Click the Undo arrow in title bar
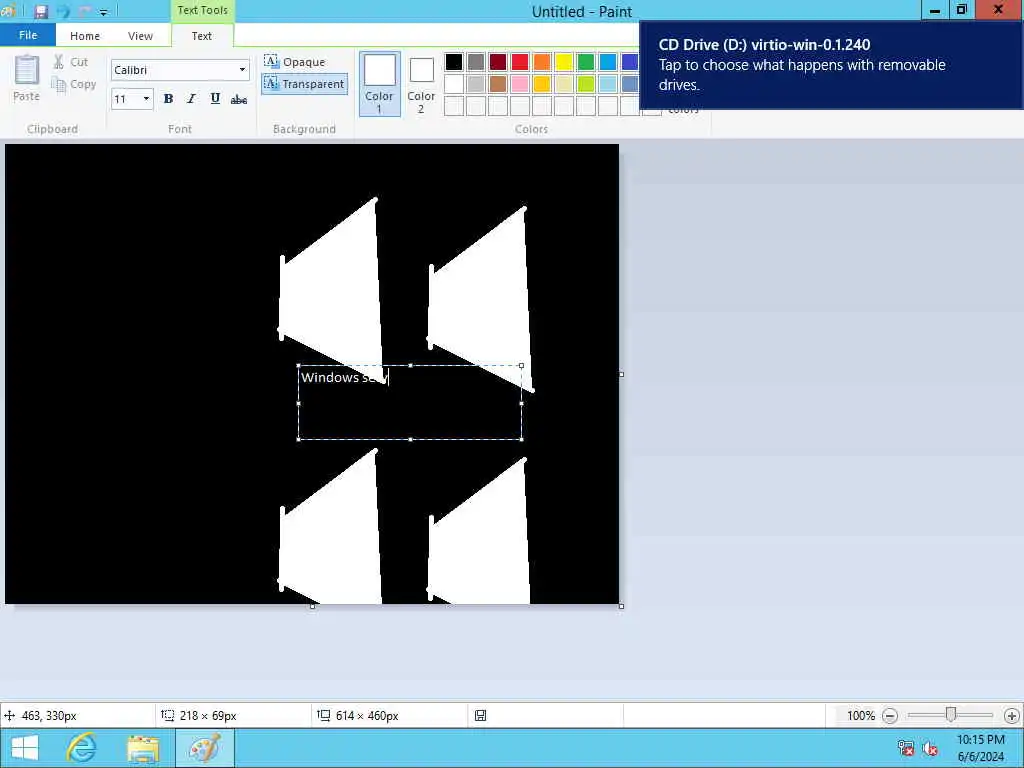Viewport: 1024px width, 768px height. pos(63,12)
